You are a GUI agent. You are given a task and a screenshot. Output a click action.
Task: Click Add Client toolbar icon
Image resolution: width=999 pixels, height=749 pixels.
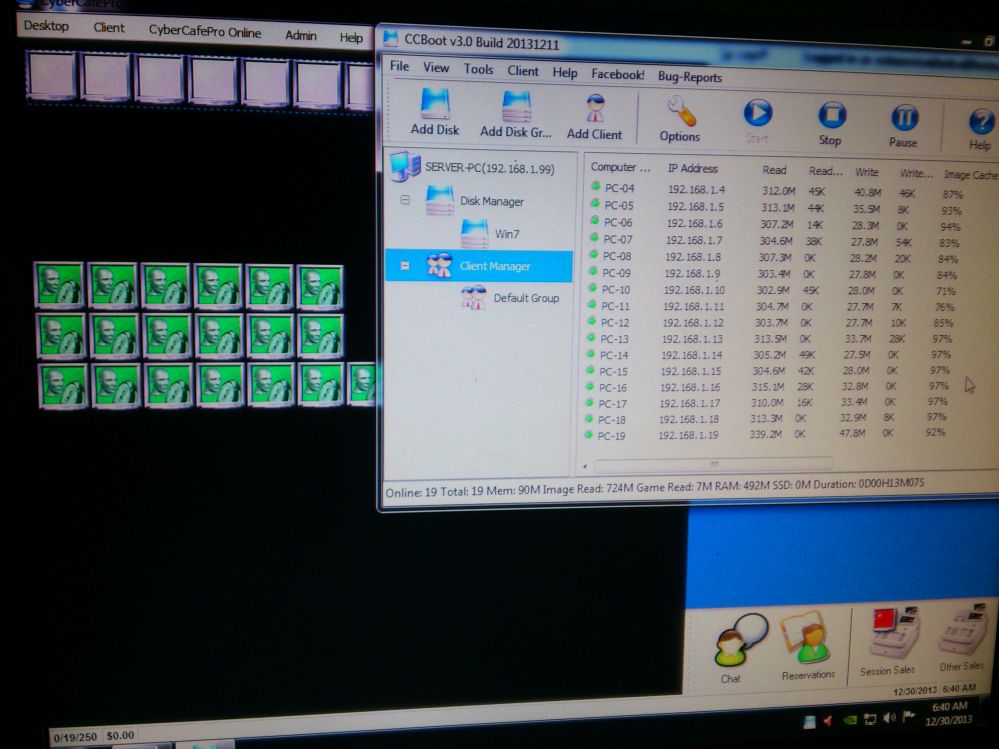point(594,117)
